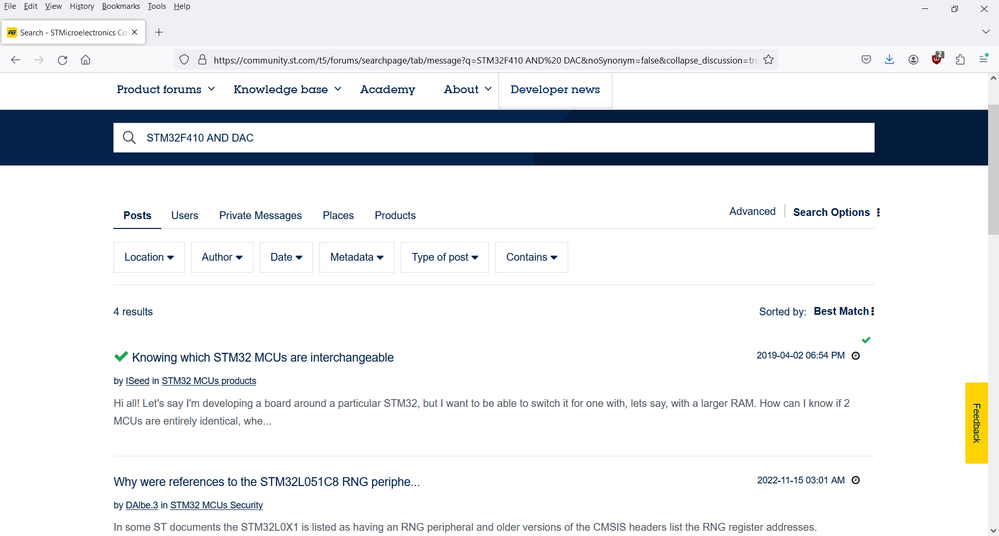Select the Posts tab
Viewport: 999px width, 536px height.
pos(137,215)
